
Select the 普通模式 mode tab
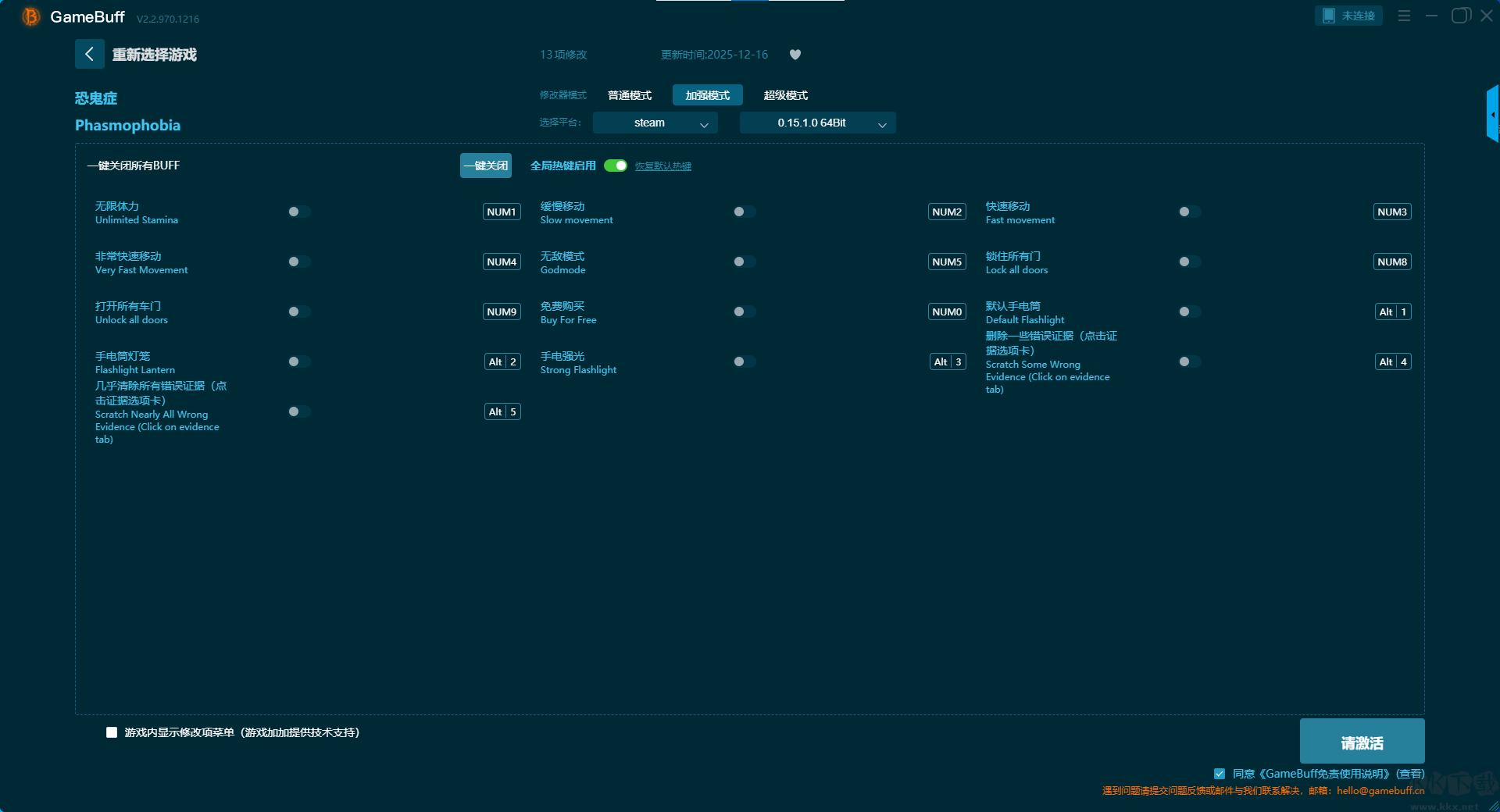[x=630, y=95]
